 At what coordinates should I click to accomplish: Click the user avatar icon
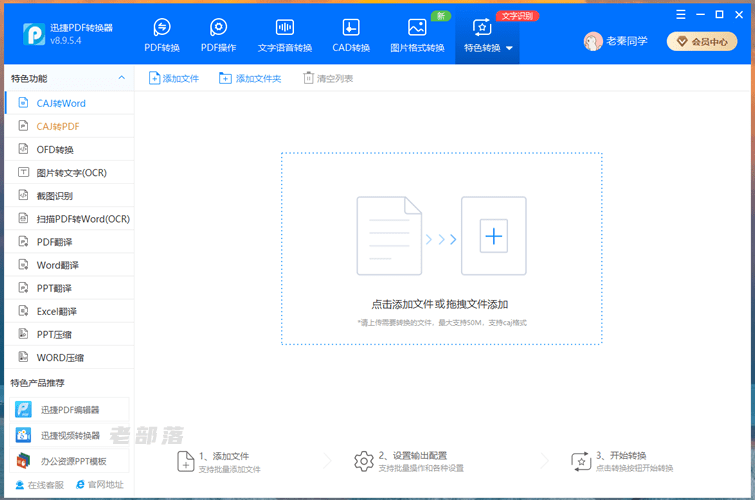593,41
